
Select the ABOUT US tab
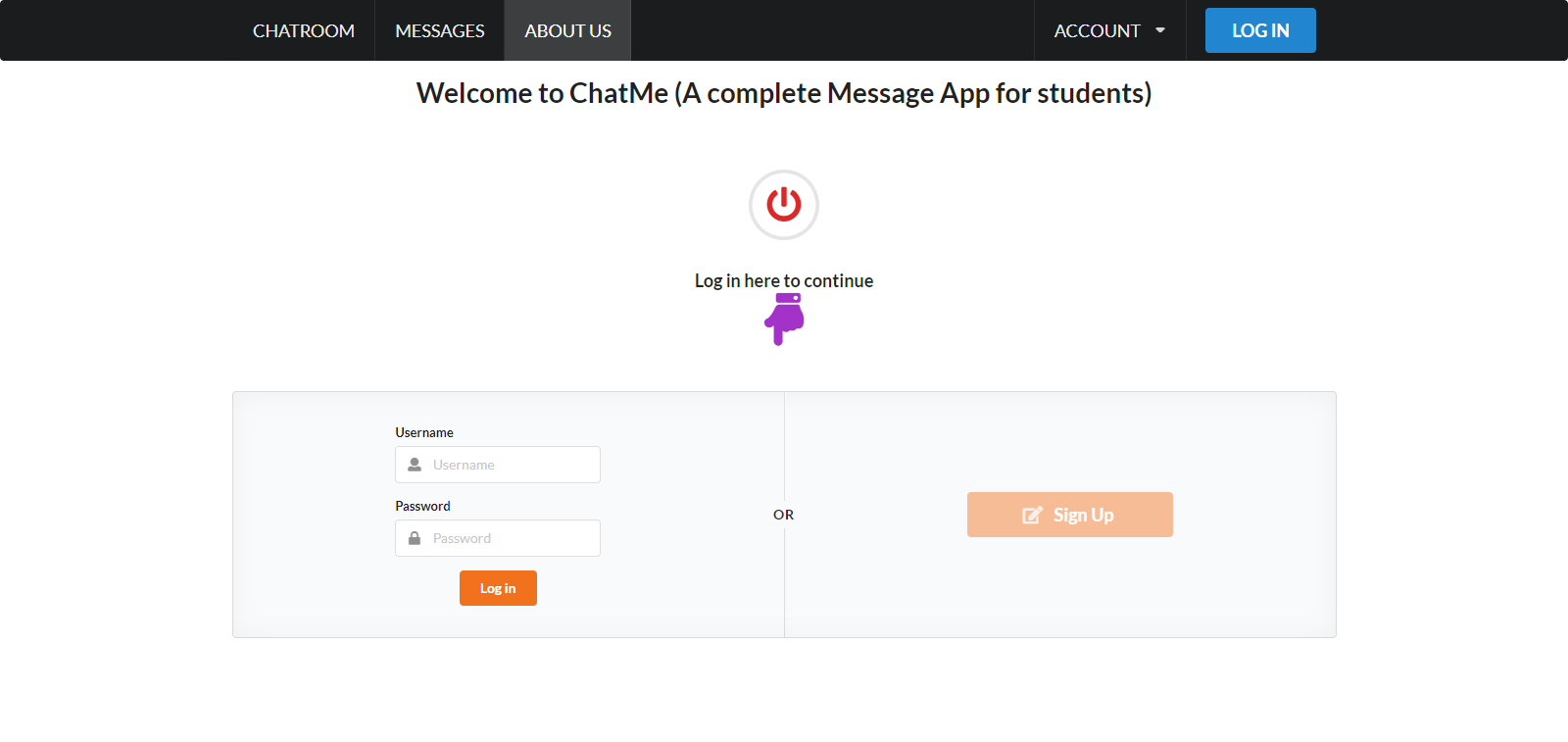[566, 30]
